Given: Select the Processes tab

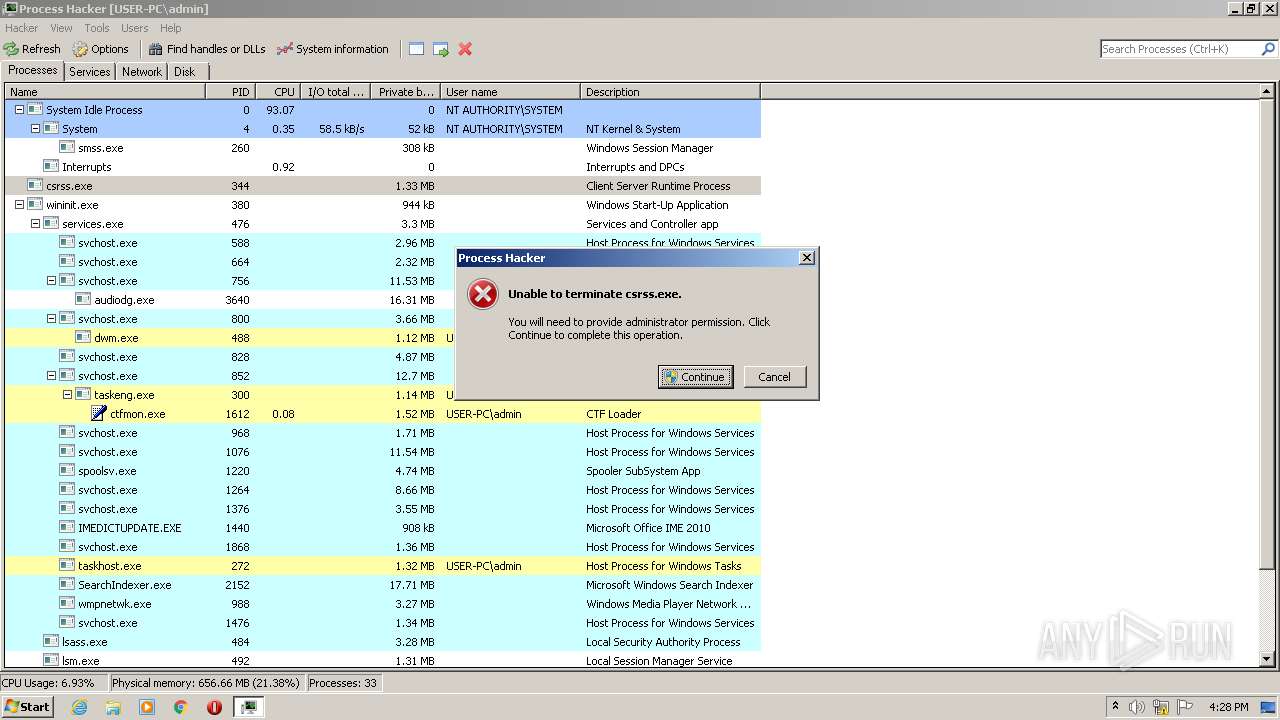Looking at the screenshot, I should (x=33, y=70).
